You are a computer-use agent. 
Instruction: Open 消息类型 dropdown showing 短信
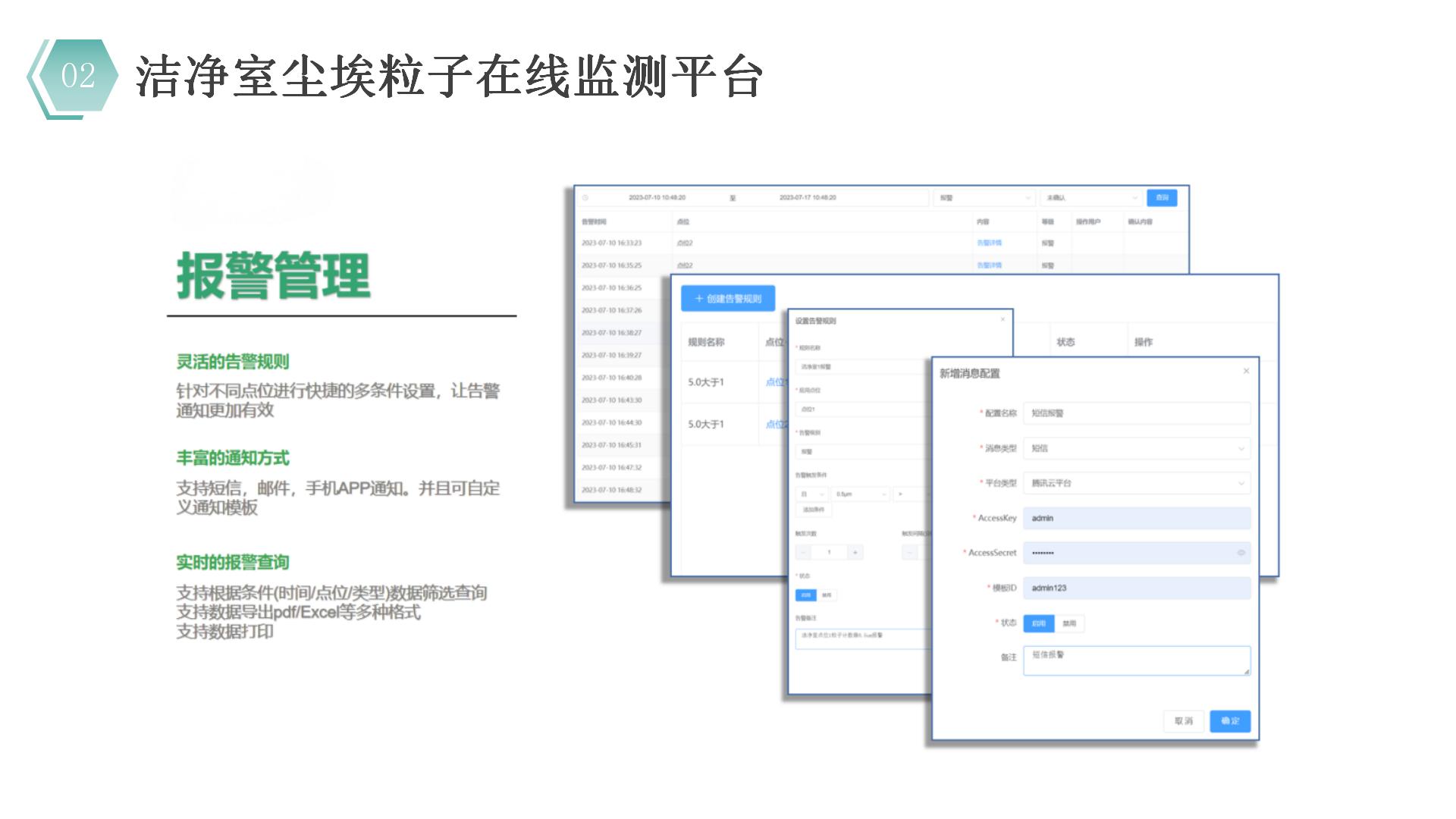point(1136,448)
